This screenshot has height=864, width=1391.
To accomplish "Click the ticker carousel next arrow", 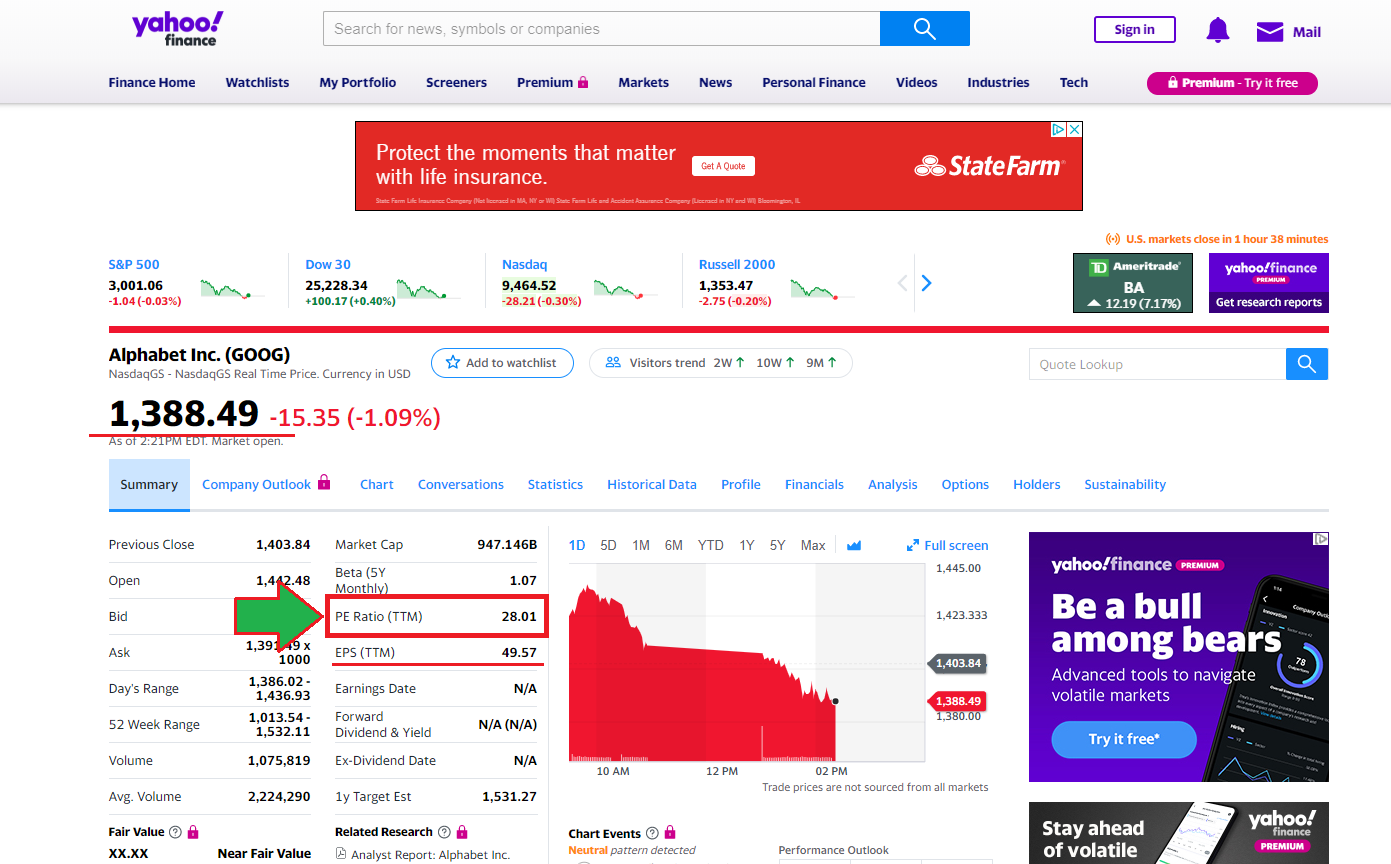I will coord(926,283).
